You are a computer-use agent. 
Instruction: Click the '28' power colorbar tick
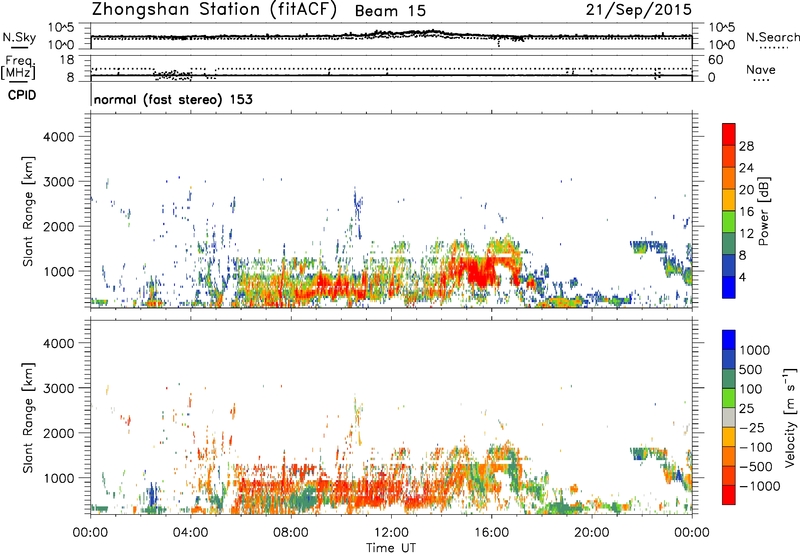[x=746, y=146]
